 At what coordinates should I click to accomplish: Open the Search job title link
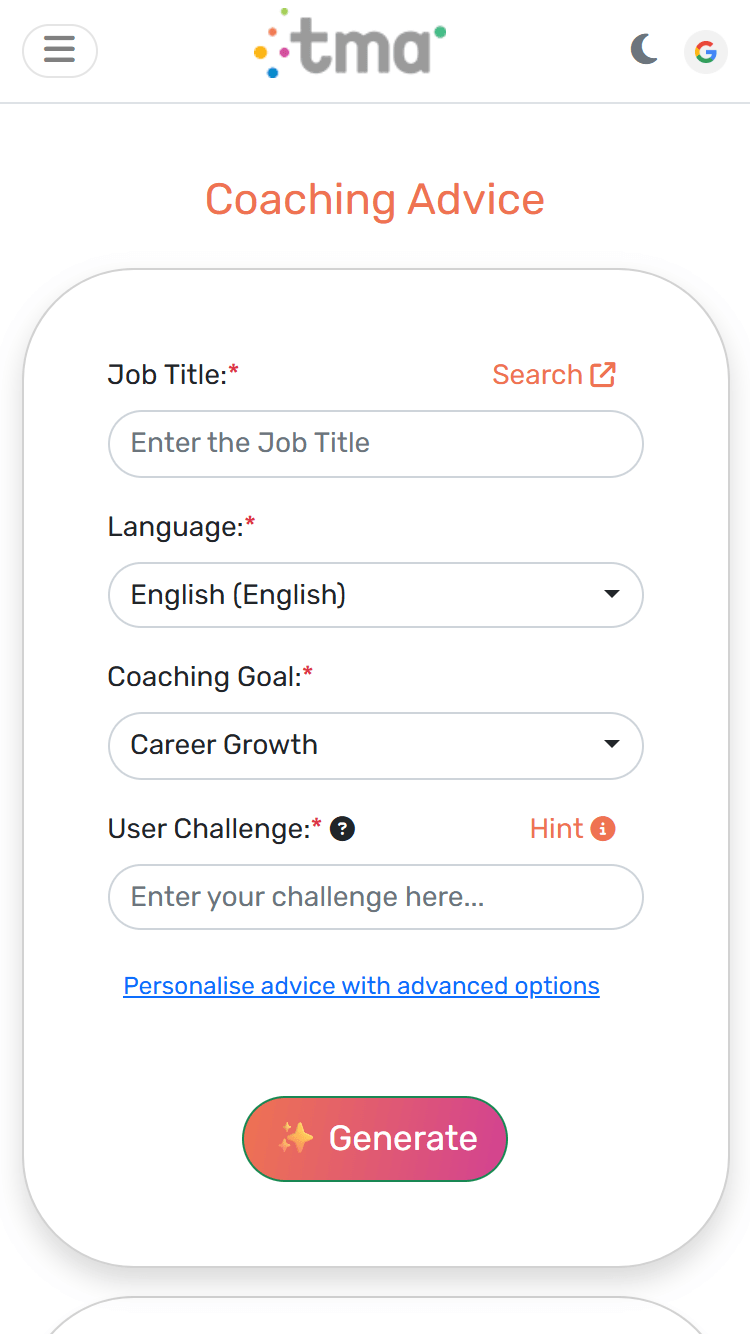point(537,375)
